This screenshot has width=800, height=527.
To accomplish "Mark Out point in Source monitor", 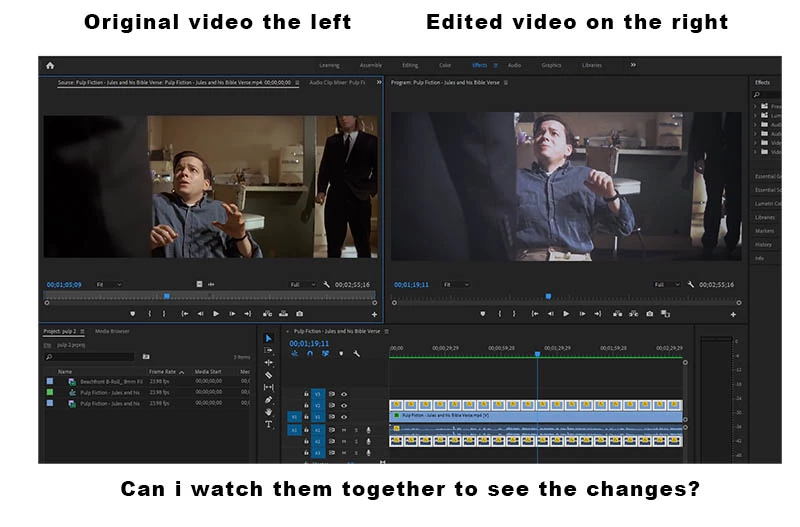I will coord(164,314).
